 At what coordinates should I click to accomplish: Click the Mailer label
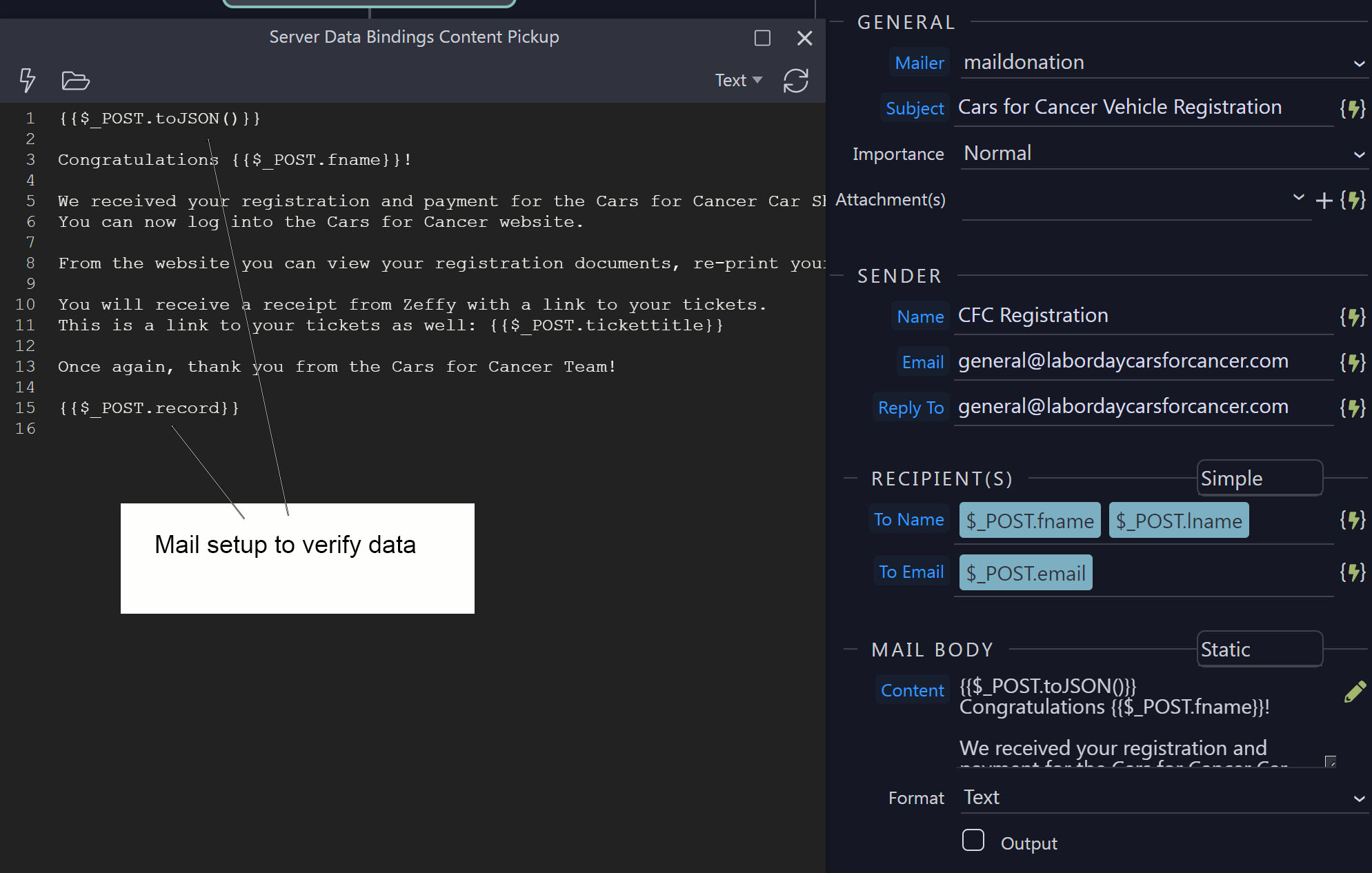click(x=919, y=63)
